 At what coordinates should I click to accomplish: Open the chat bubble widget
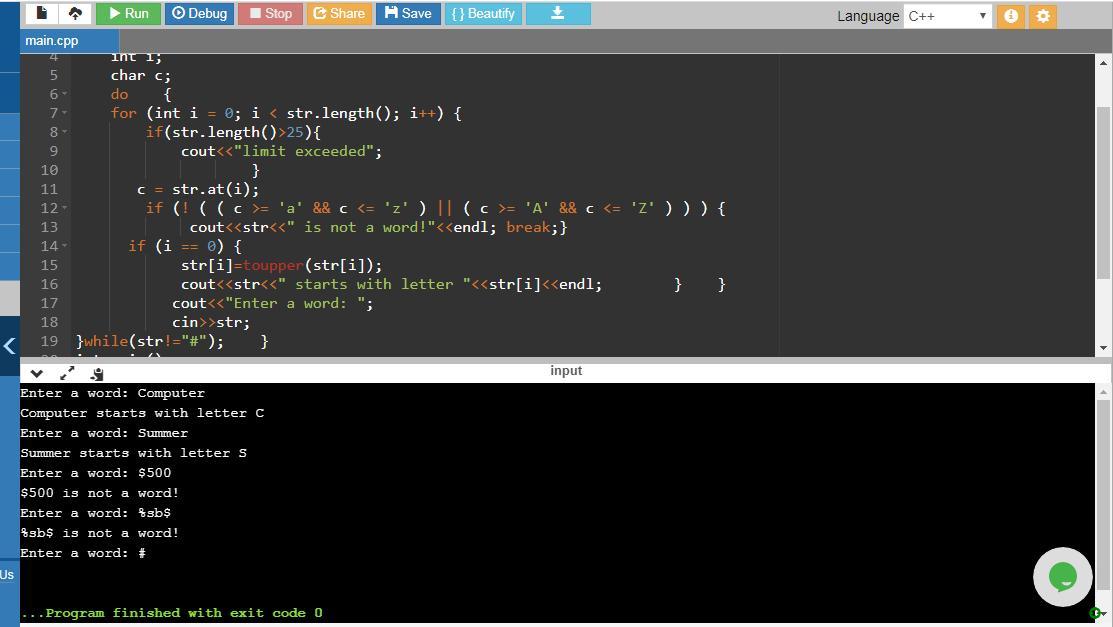pos(1063,577)
